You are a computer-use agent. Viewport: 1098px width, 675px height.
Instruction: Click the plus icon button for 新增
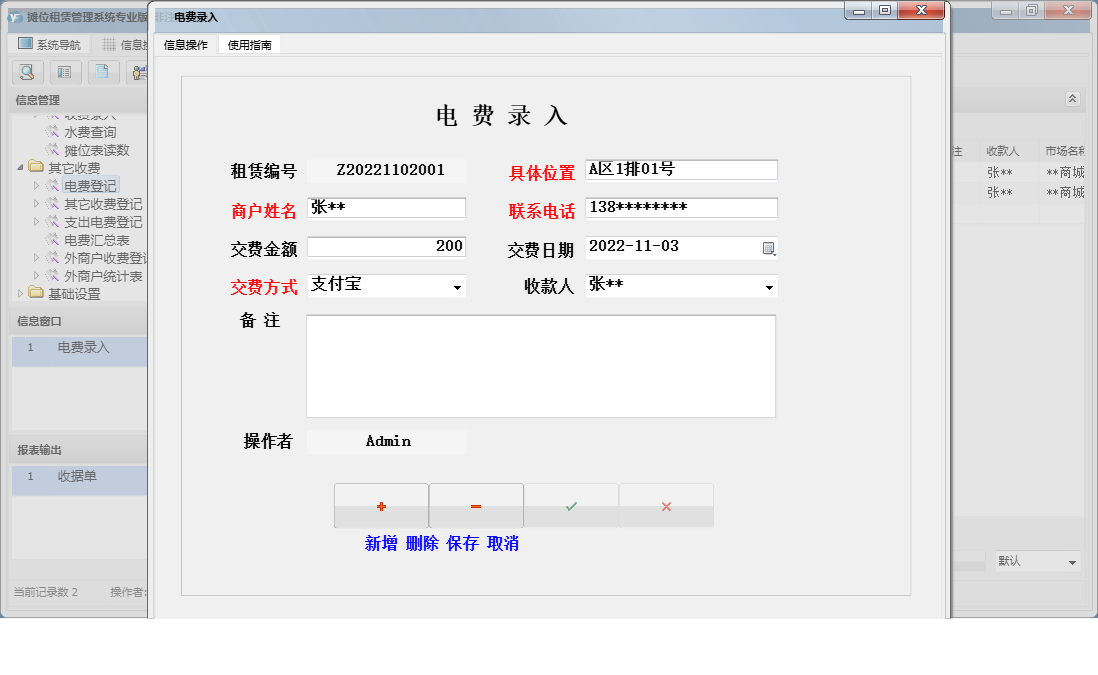coord(381,506)
